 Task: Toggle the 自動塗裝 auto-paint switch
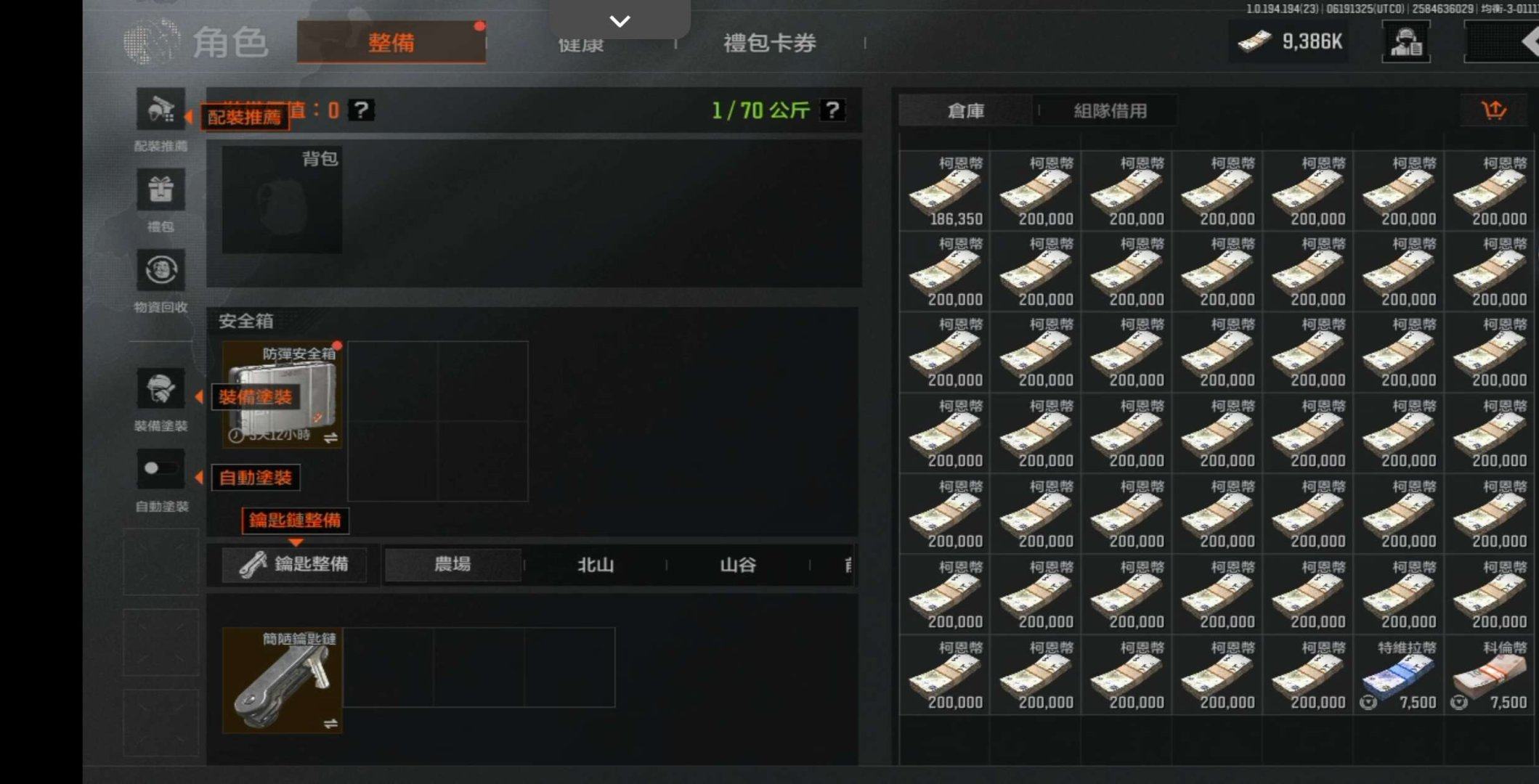[161, 468]
